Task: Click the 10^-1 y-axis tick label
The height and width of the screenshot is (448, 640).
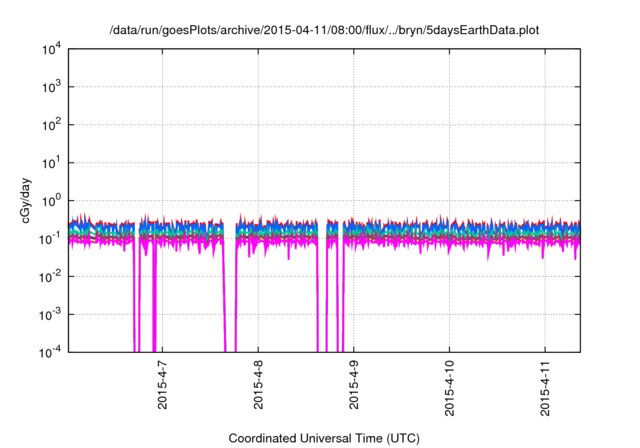Action: coord(50,239)
